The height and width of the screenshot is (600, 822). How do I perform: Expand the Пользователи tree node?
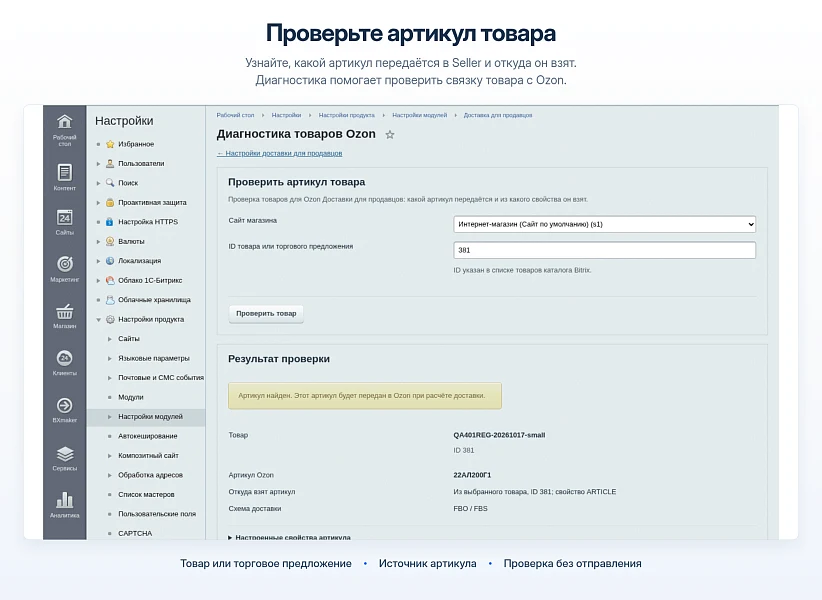[x=98, y=163]
